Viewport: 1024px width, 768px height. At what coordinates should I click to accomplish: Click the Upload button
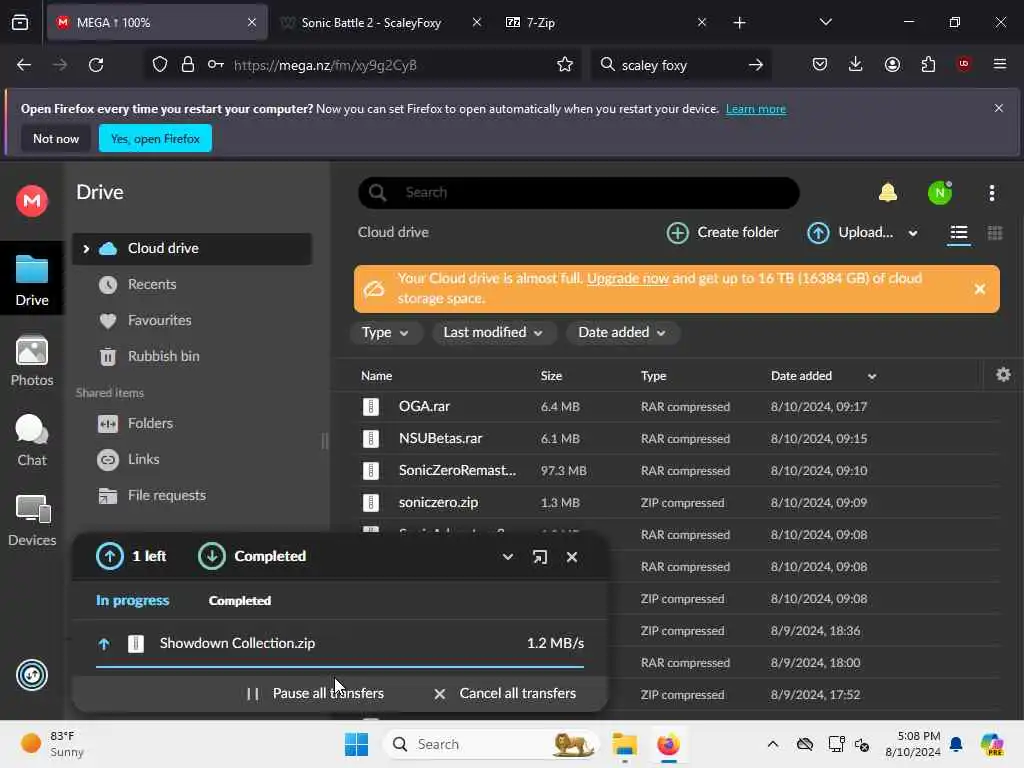click(850, 232)
